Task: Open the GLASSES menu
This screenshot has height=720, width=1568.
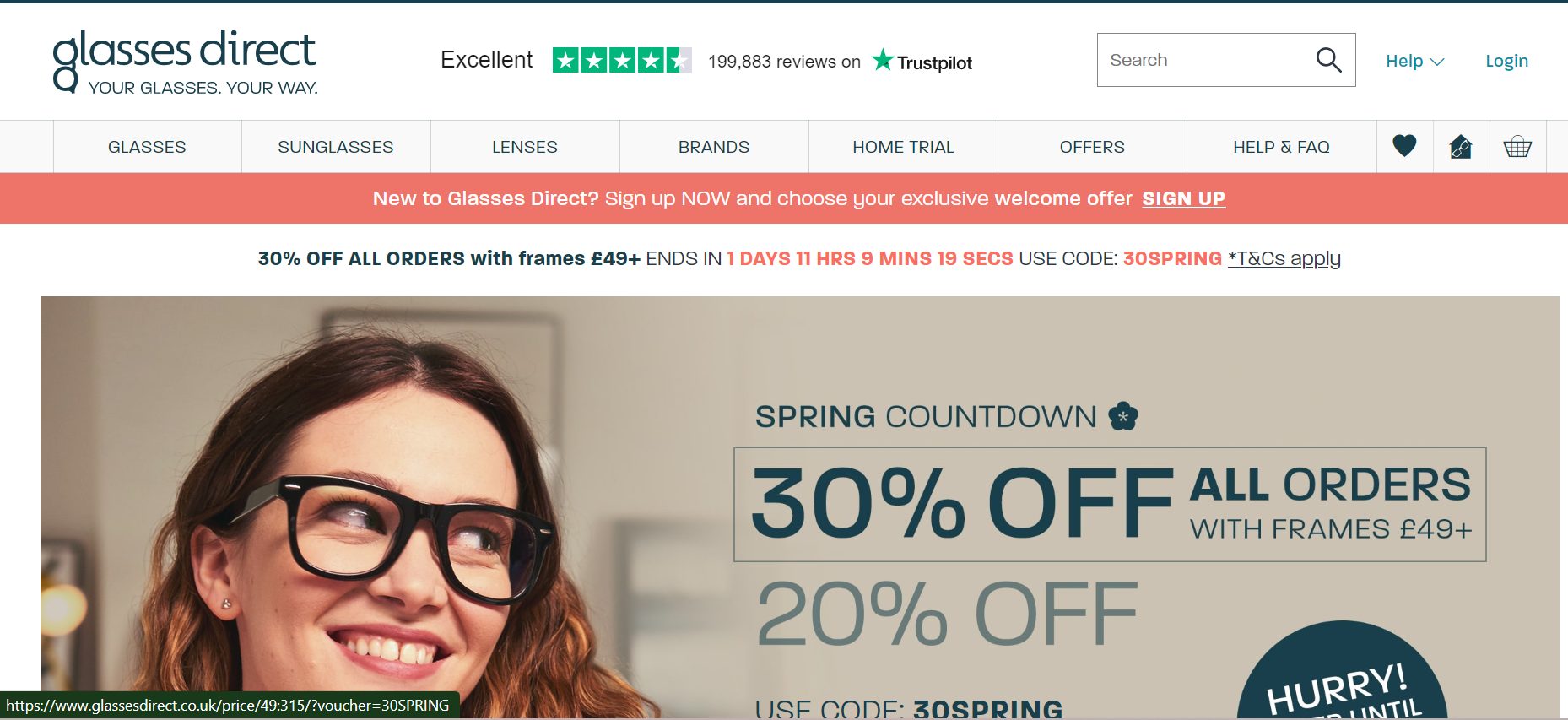Action: point(147,147)
